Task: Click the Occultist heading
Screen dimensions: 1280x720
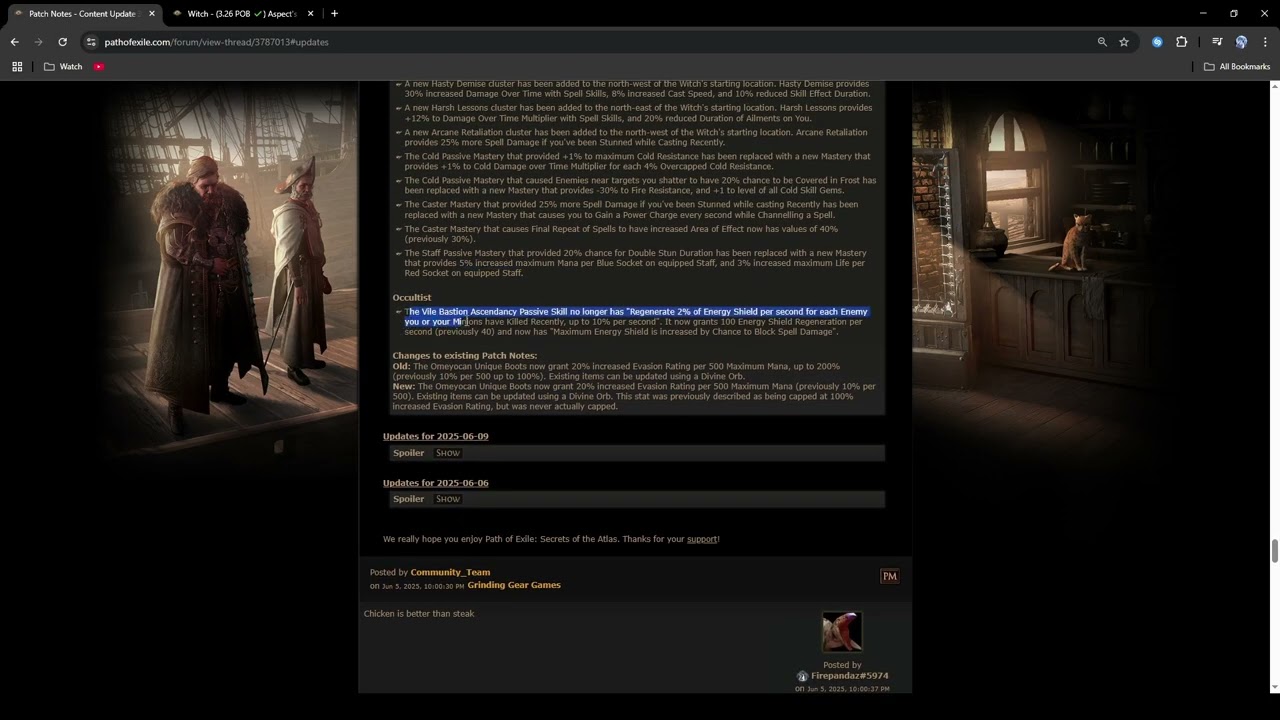Action: (411, 298)
